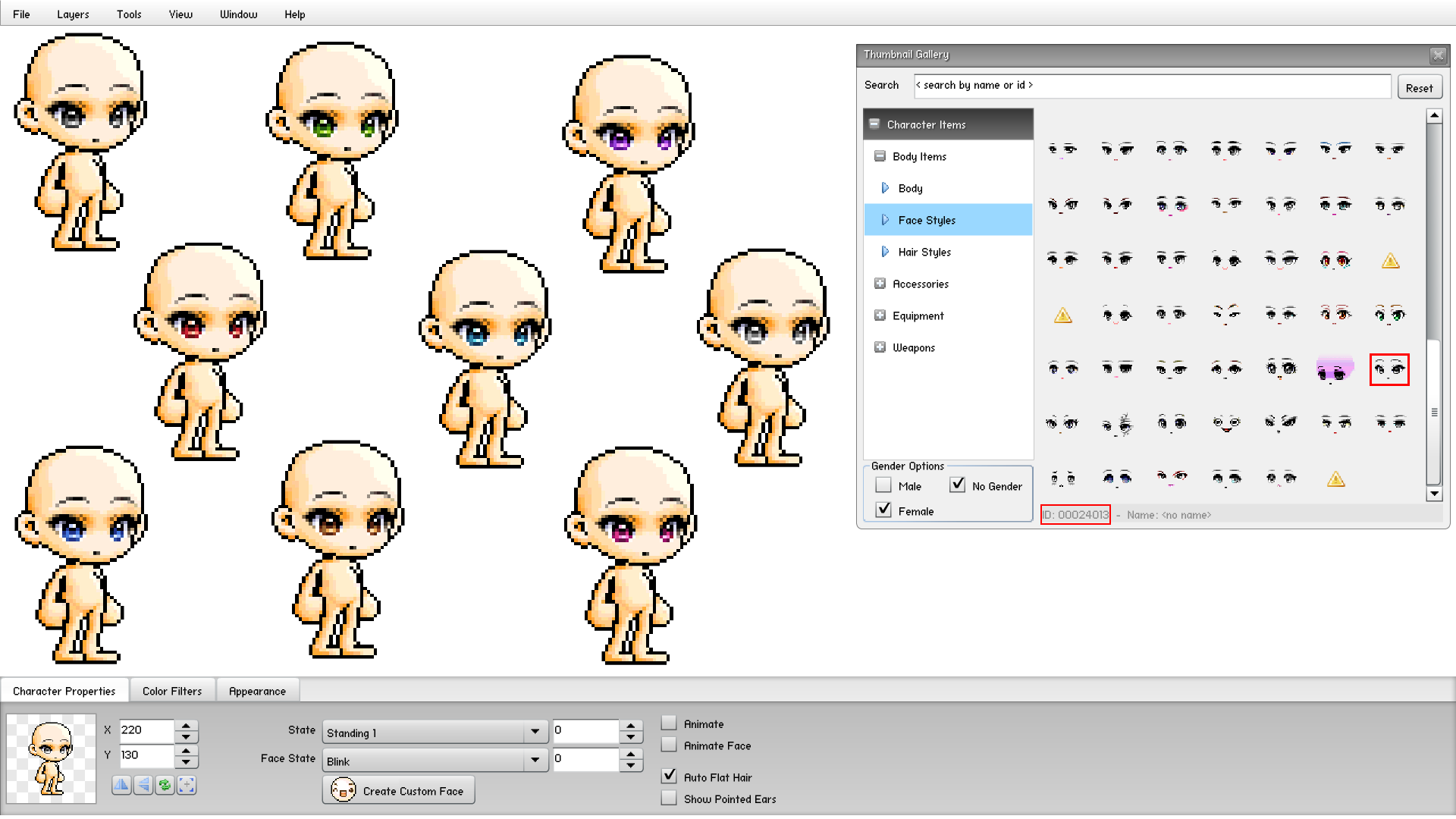Click Create Custom Face button
1456x819 pixels.
point(399,790)
